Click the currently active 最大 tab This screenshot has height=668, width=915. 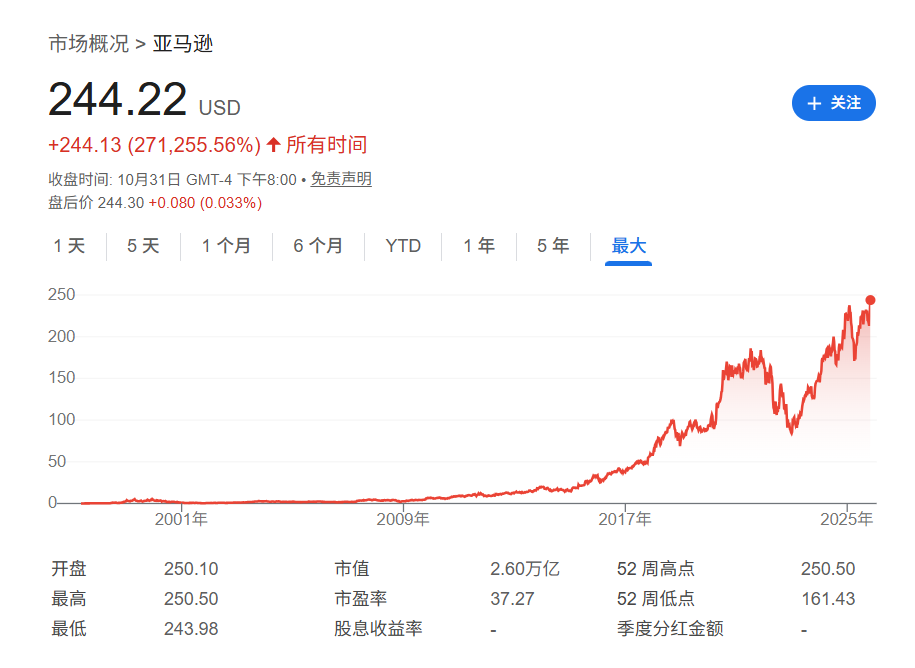click(627, 245)
